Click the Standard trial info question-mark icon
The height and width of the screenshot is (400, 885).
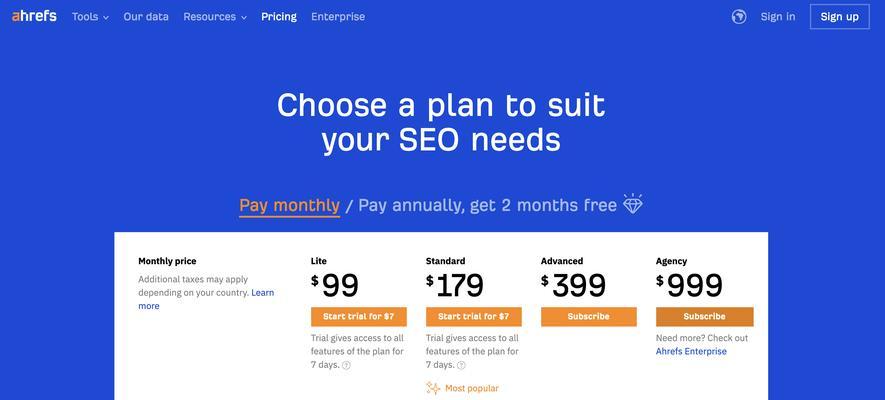click(x=461, y=365)
